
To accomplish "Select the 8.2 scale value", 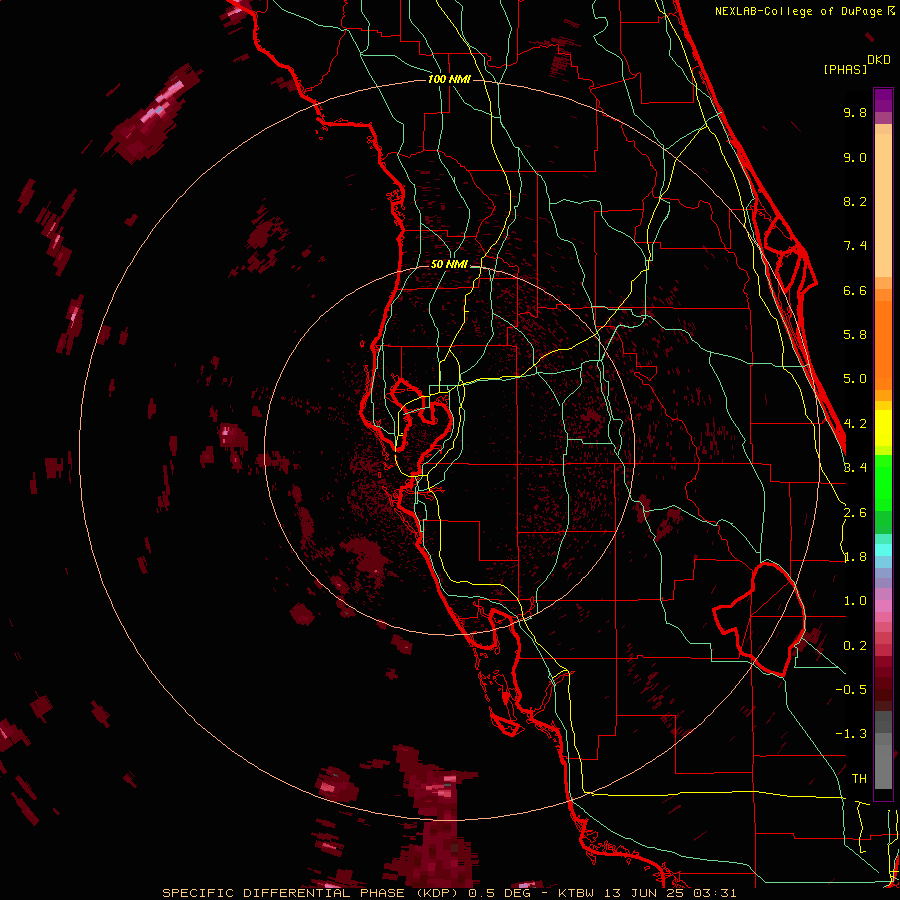I will (855, 201).
